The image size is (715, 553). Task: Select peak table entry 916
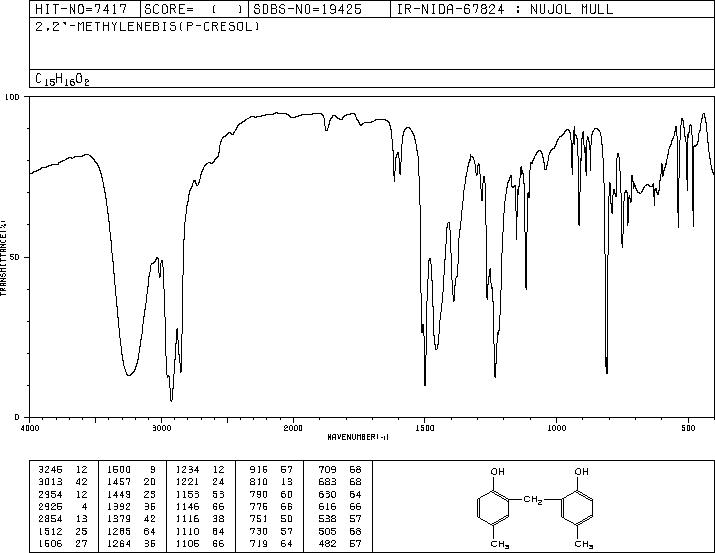[x=259, y=470]
